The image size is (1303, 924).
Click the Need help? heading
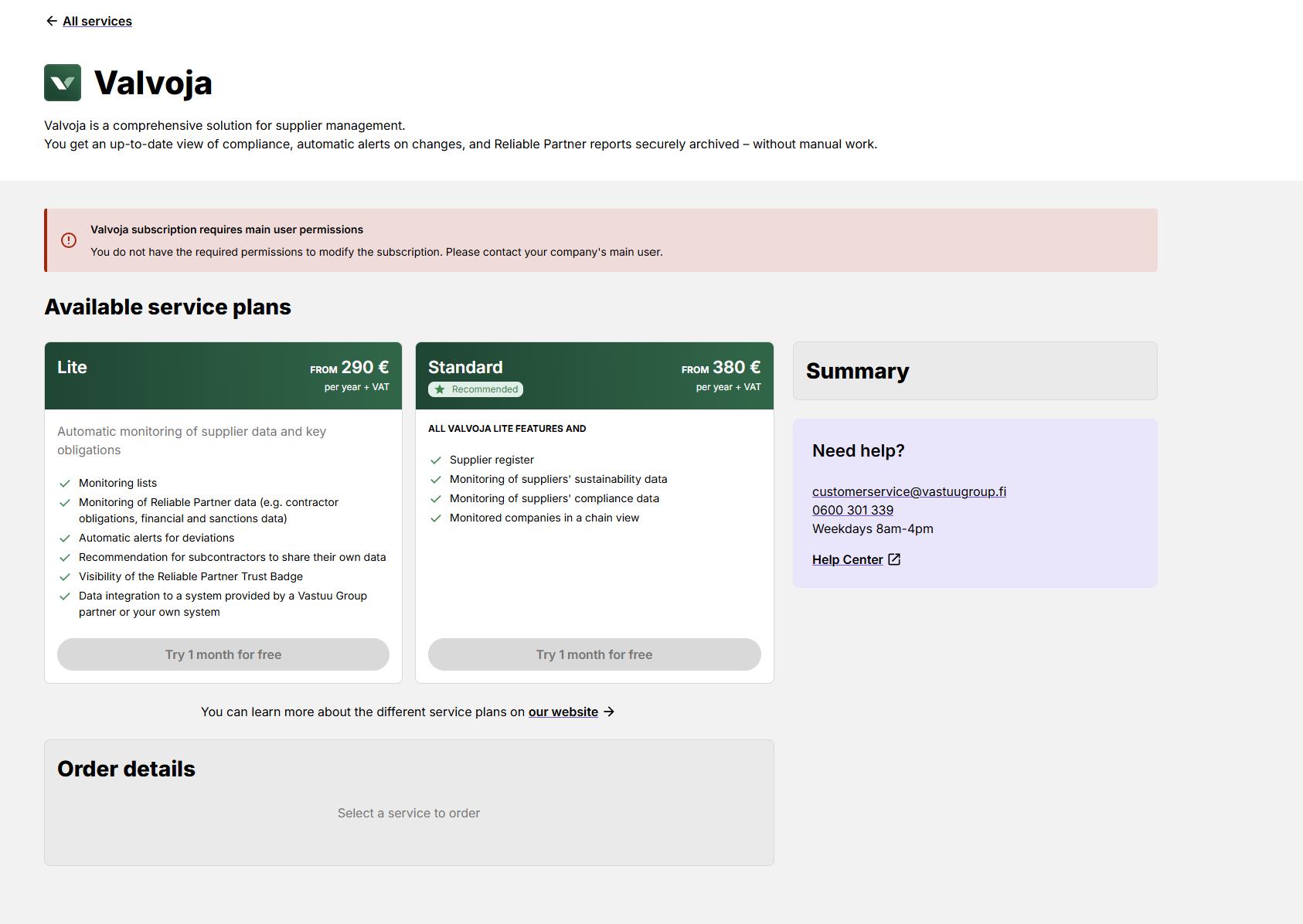pyautogui.click(x=858, y=450)
